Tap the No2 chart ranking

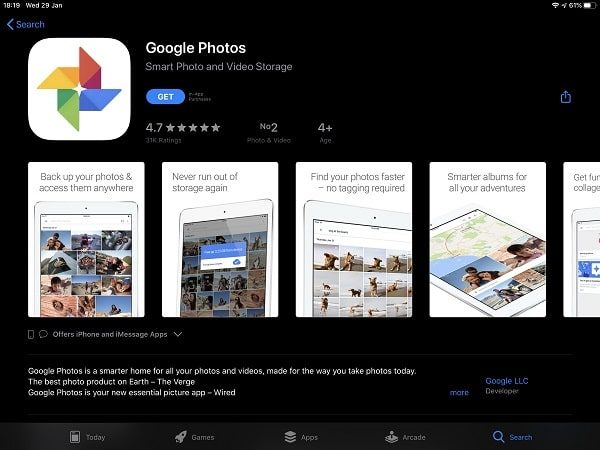269,127
